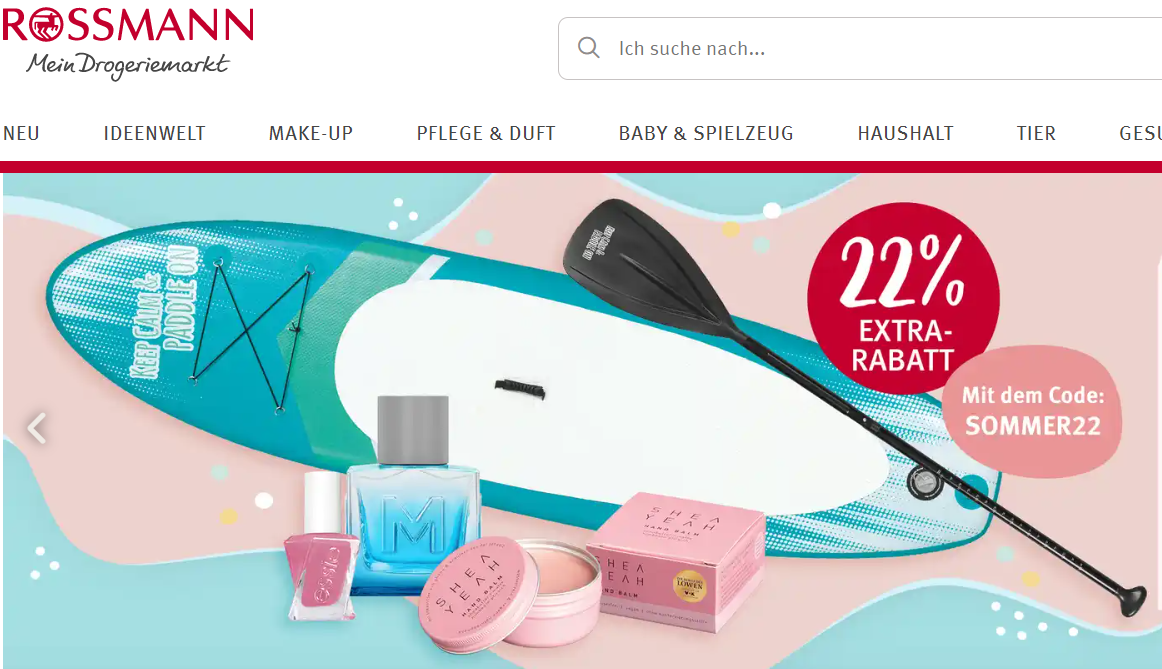Click the blue Mexx perfume bottle
The image size is (1162, 669).
[414, 495]
